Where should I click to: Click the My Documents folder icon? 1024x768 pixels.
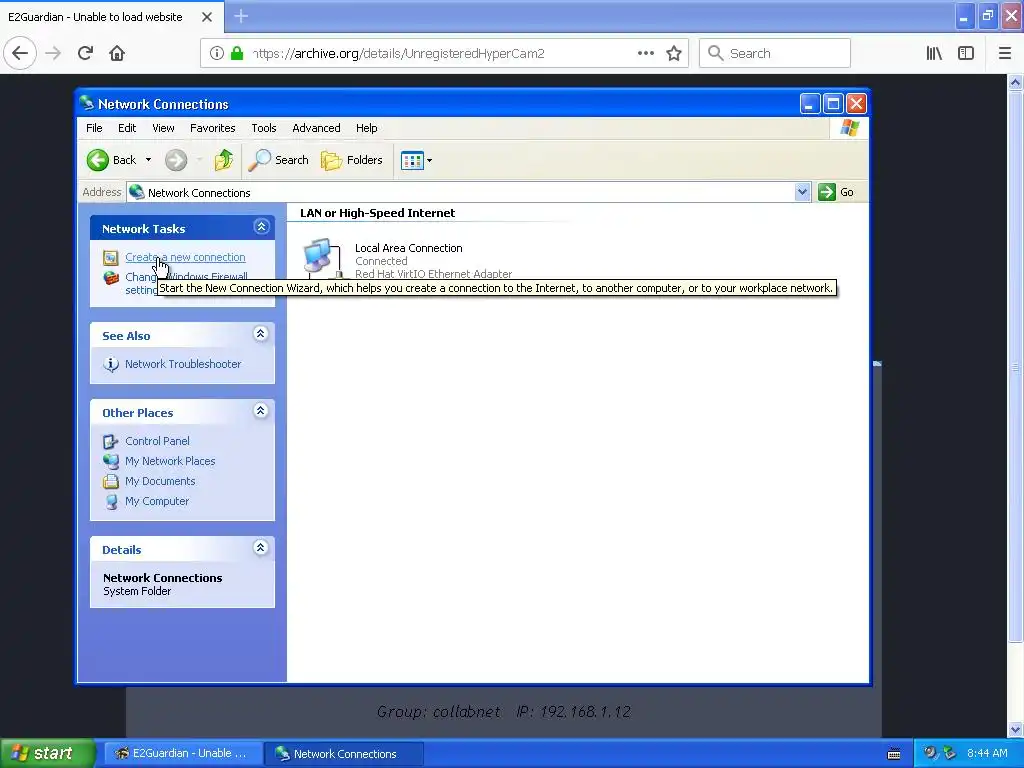[111, 481]
